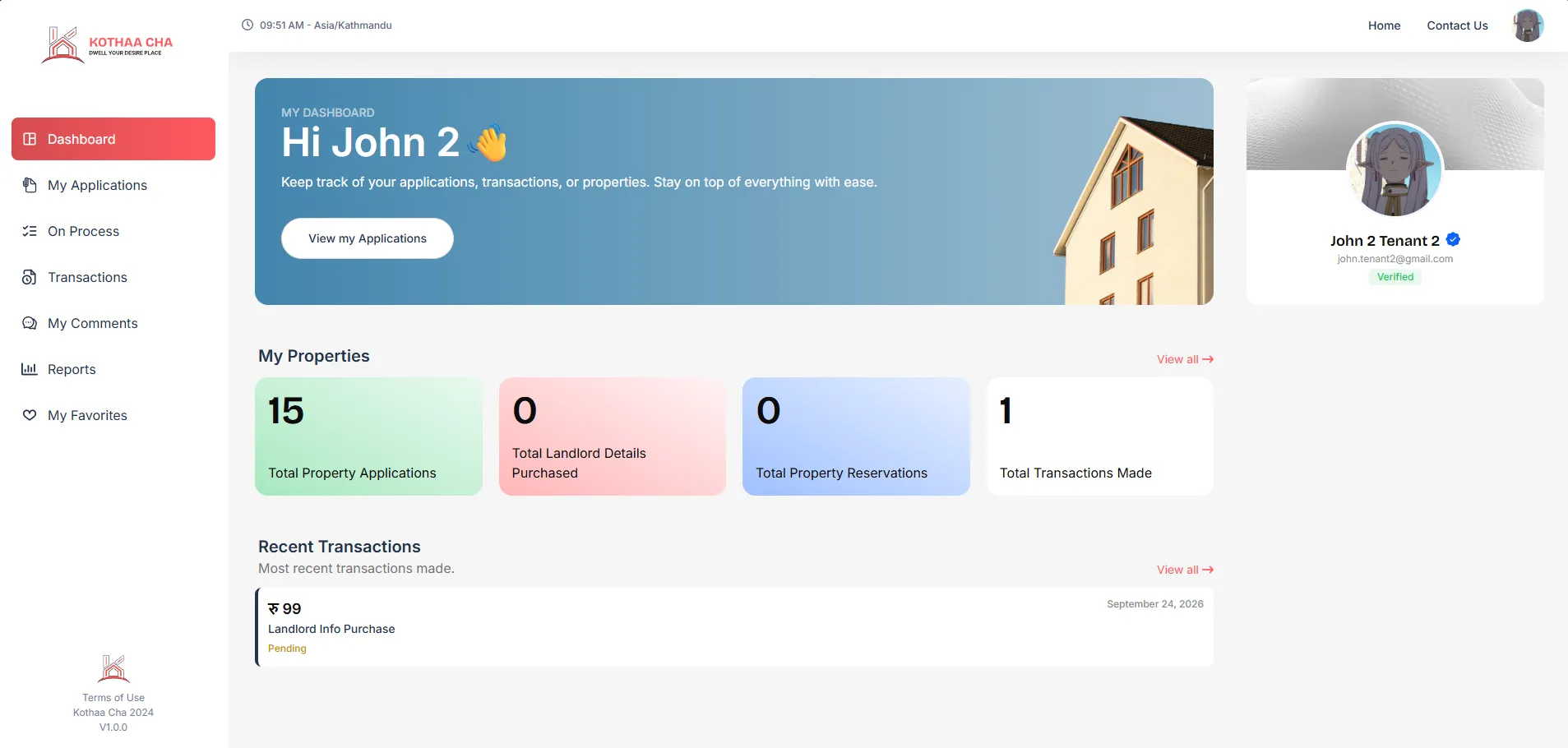The height and width of the screenshot is (748, 1568).
Task: Click the Reports bar chart icon
Action: point(30,369)
